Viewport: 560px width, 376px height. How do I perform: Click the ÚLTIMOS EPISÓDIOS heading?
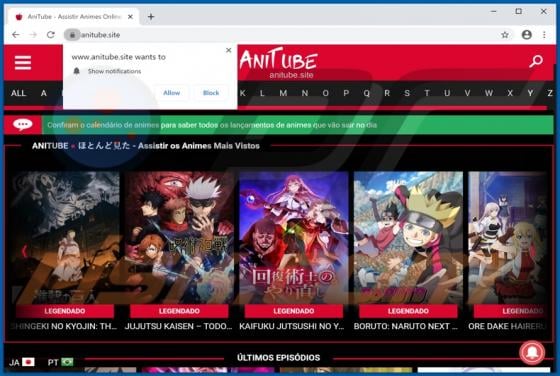pos(279,358)
